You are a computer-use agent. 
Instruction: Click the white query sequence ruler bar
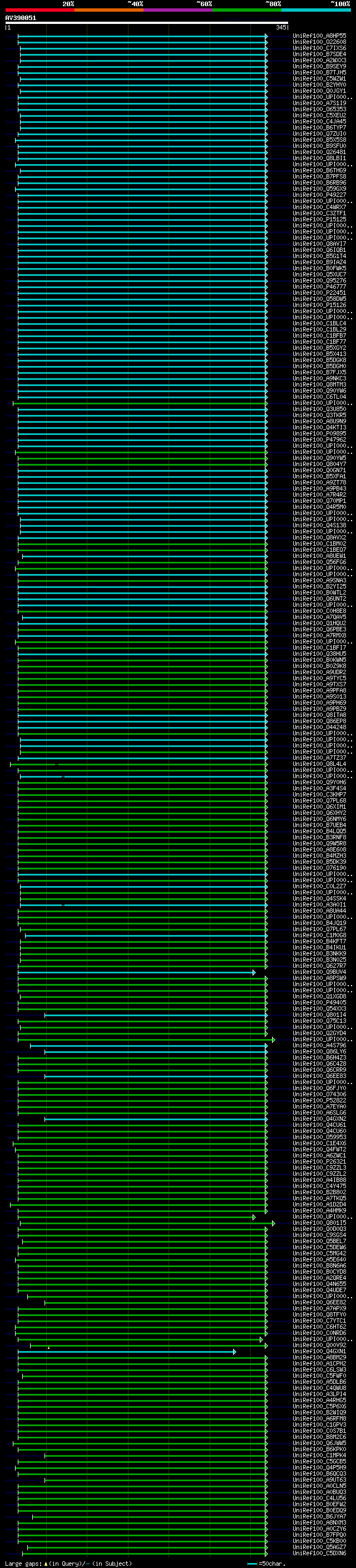tap(146, 23)
